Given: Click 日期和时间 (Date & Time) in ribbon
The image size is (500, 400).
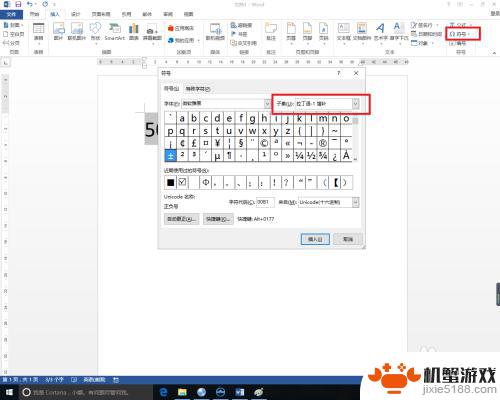Looking at the screenshot, I should 426,34.
